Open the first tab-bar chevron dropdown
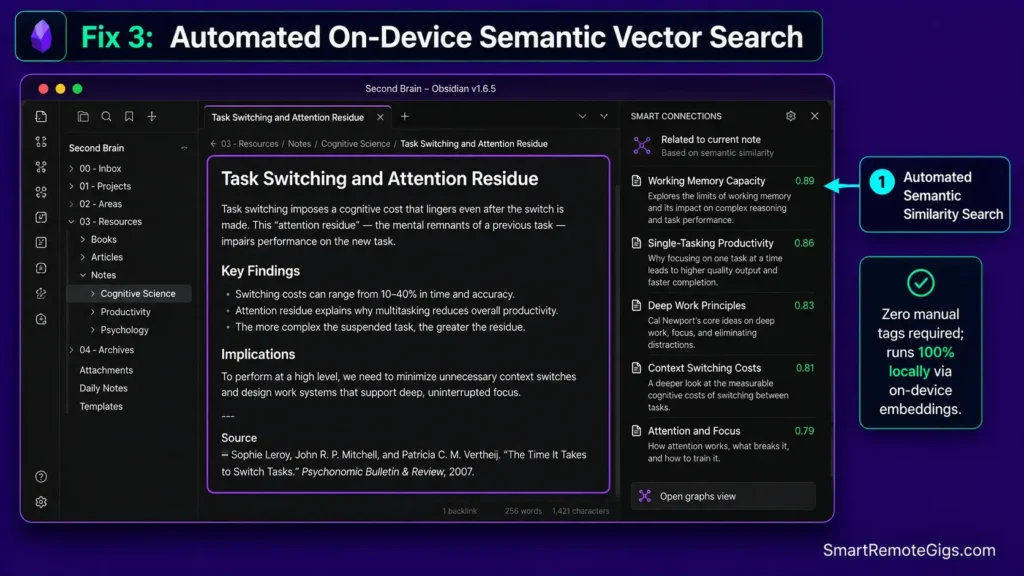1024x576 pixels. tap(582, 116)
